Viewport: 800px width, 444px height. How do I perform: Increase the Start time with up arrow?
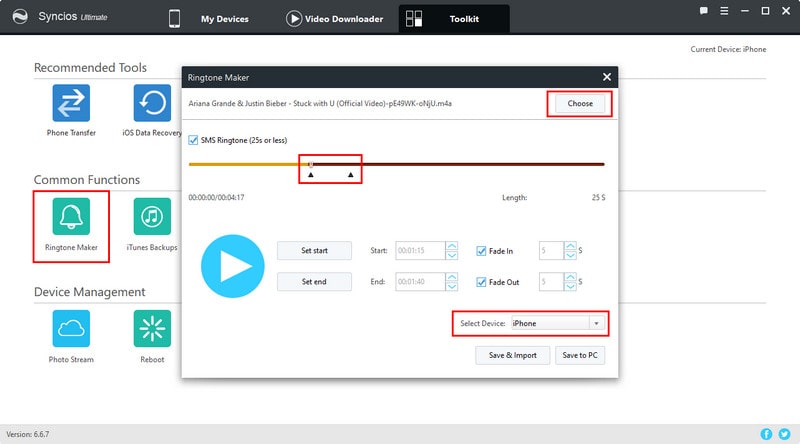coord(452,245)
